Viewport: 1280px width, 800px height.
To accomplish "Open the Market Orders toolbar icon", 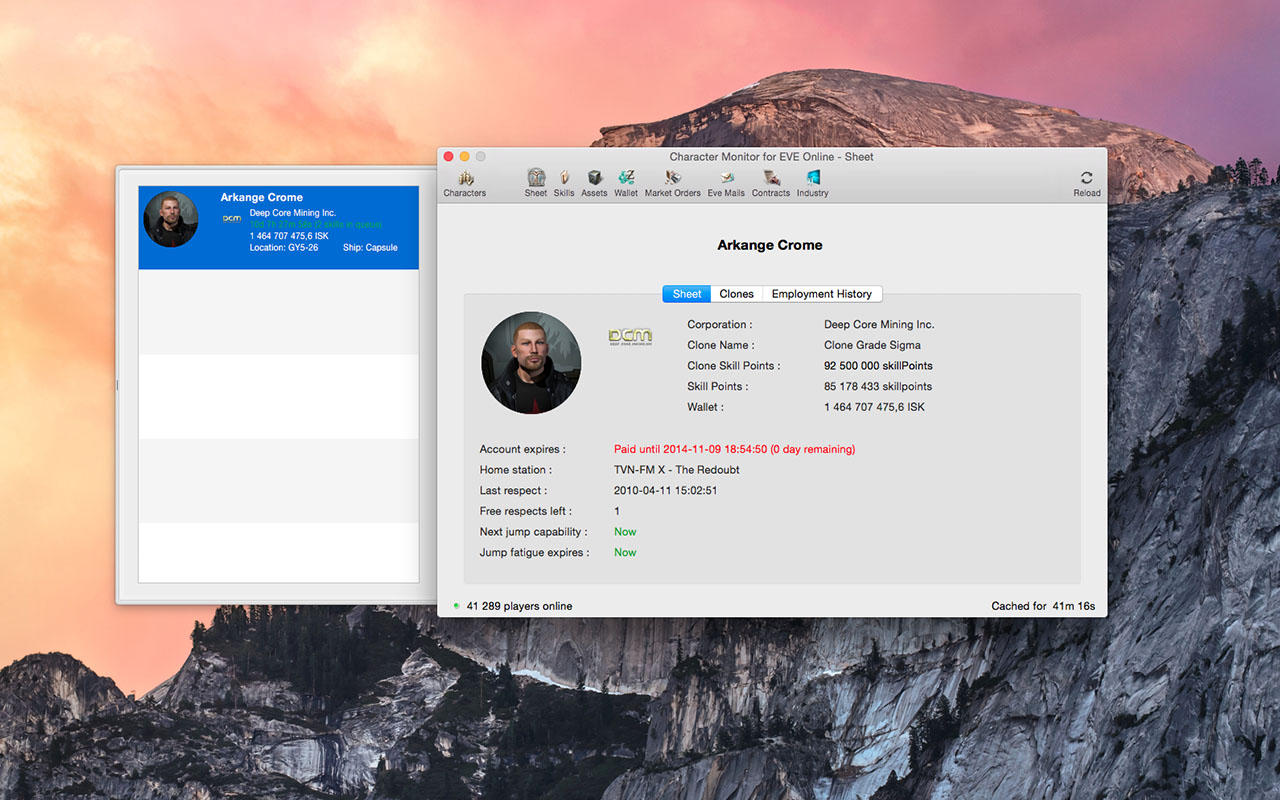I will point(673,183).
